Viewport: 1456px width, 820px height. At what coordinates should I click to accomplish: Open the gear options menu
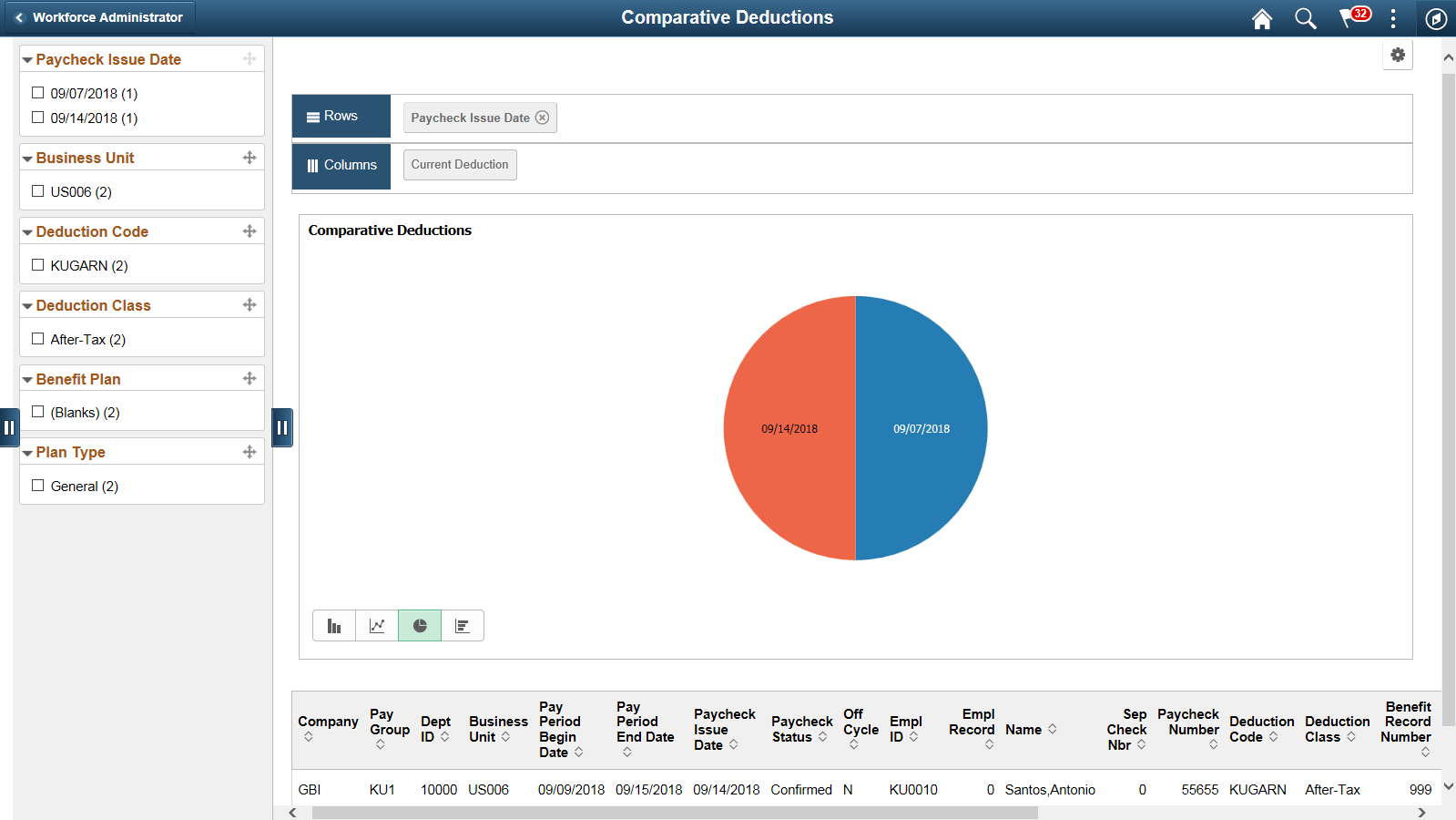1398,55
